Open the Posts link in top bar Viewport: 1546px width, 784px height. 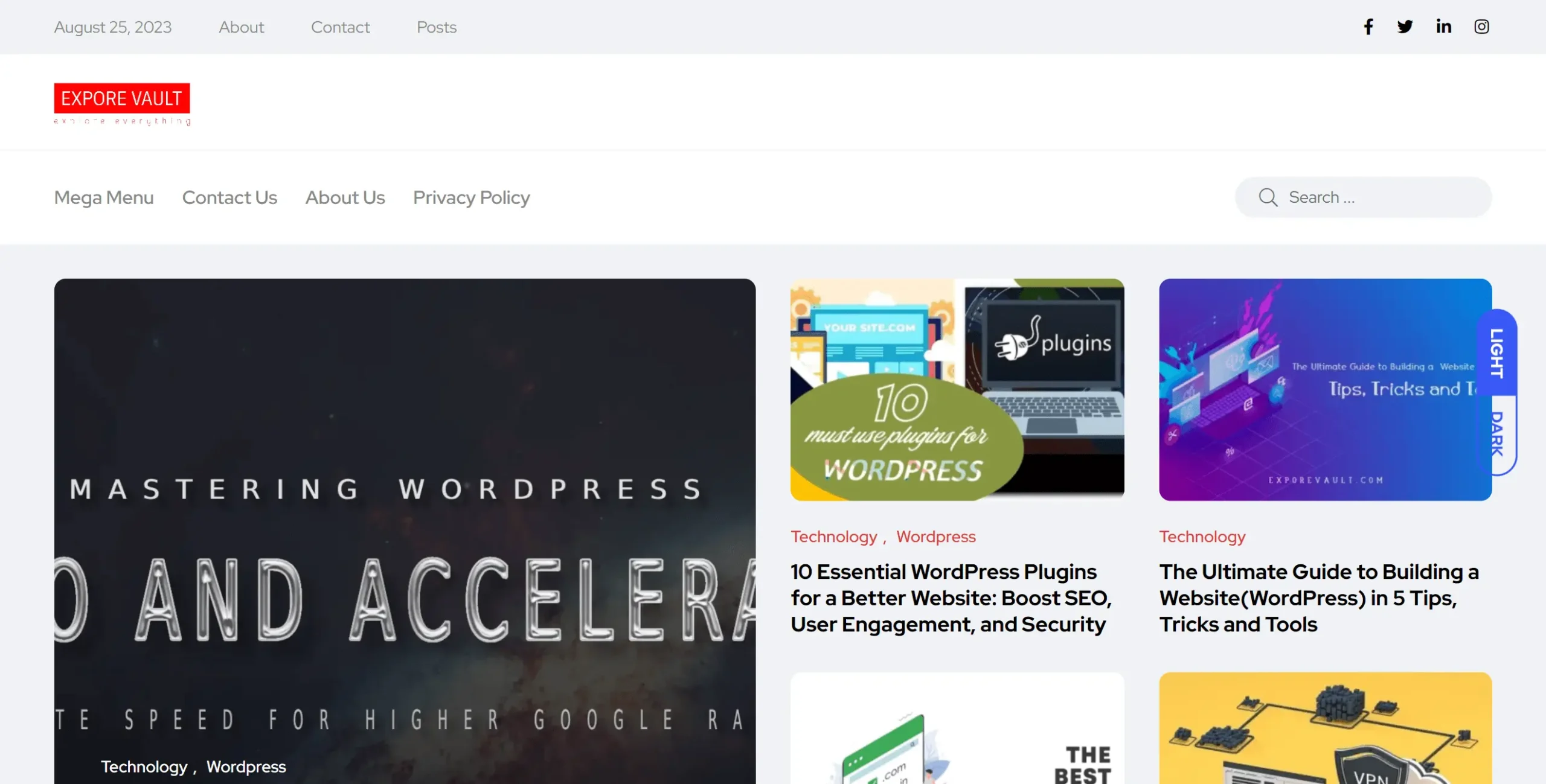click(x=437, y=27)
